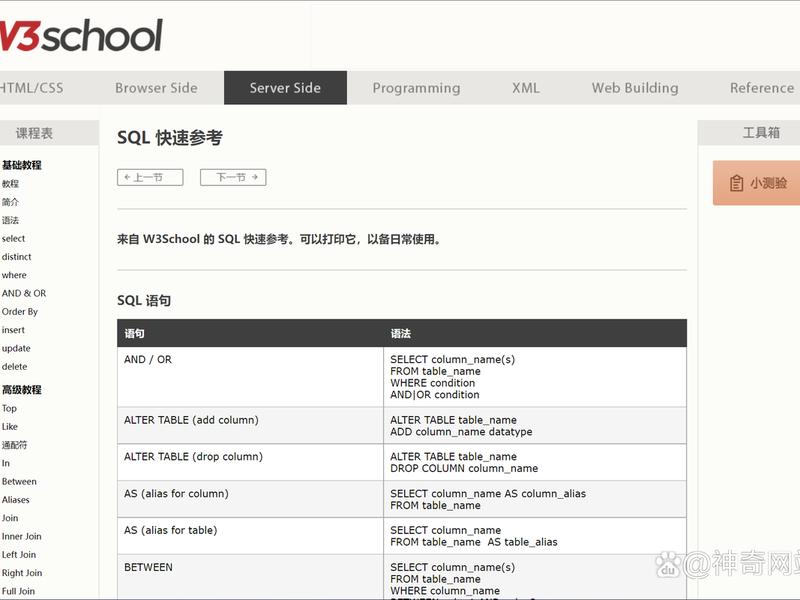Click the ADD column_name datatype syntax line

click(x=461, y=432)
